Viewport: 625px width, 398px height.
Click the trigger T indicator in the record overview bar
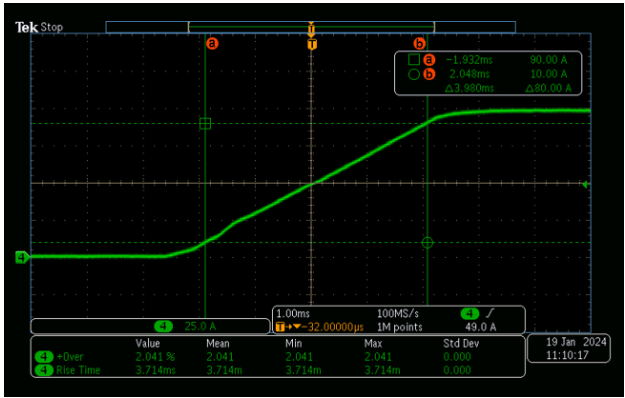(x=311, y=28)
